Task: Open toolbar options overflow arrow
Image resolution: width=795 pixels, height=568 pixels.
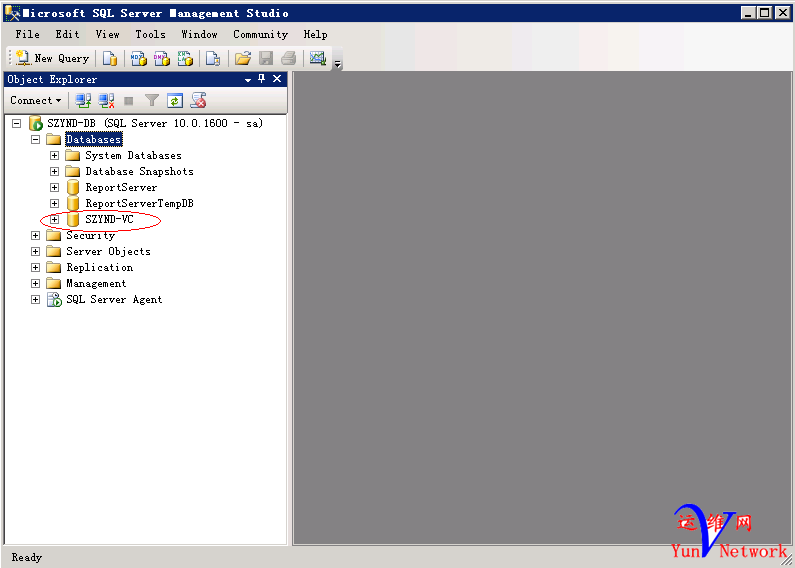Action: point(338,64)
